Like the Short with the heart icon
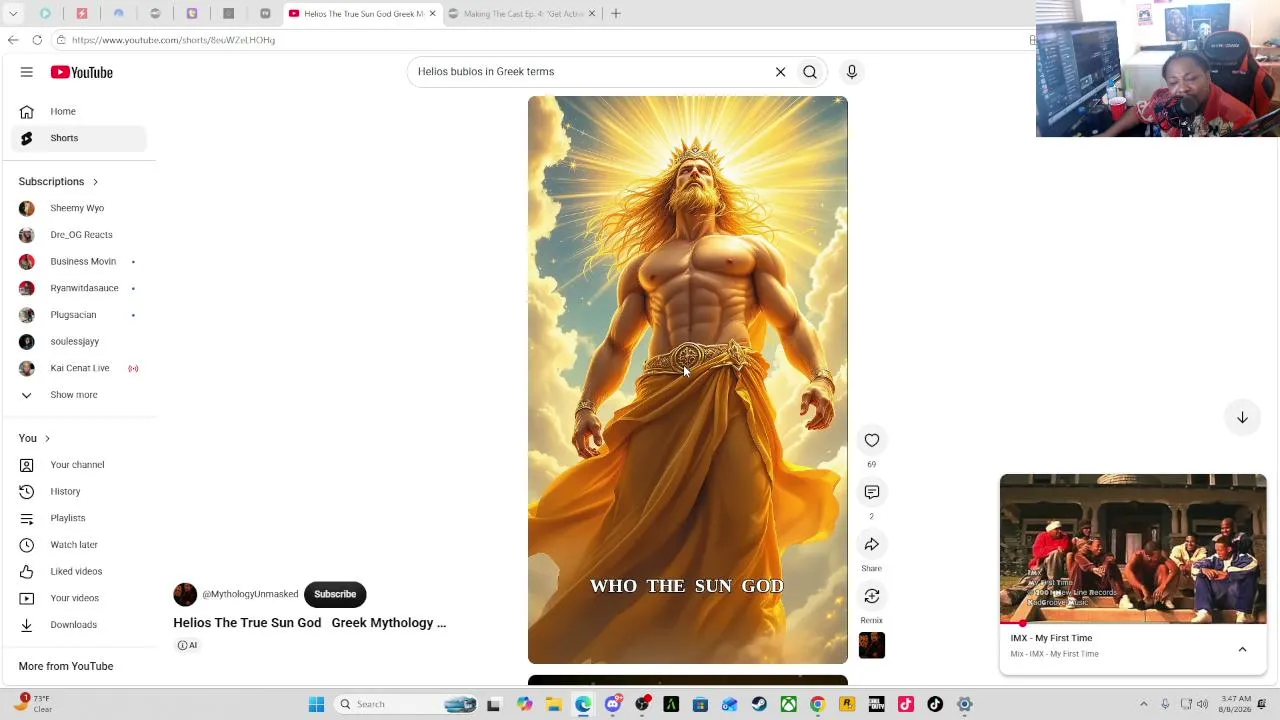 pos(872,440)
